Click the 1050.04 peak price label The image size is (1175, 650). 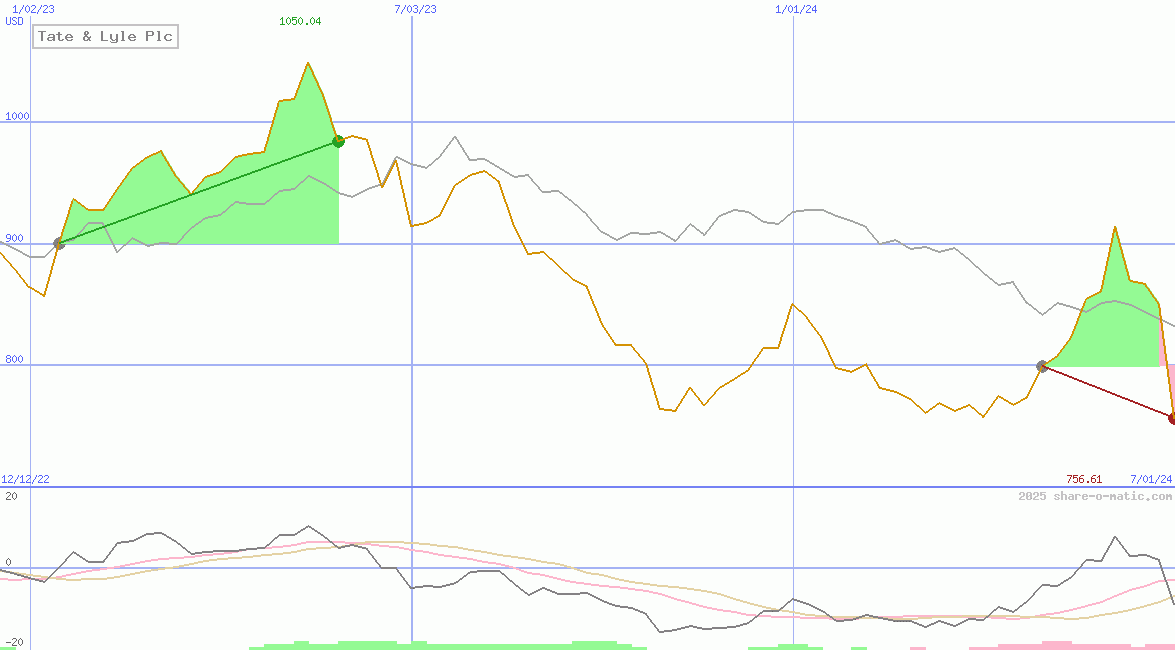(x=298, y=19)
